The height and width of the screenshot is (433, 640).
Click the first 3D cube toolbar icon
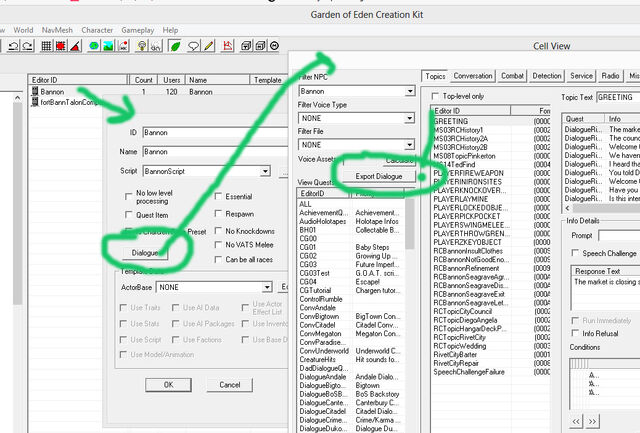[x=246, y=46]
